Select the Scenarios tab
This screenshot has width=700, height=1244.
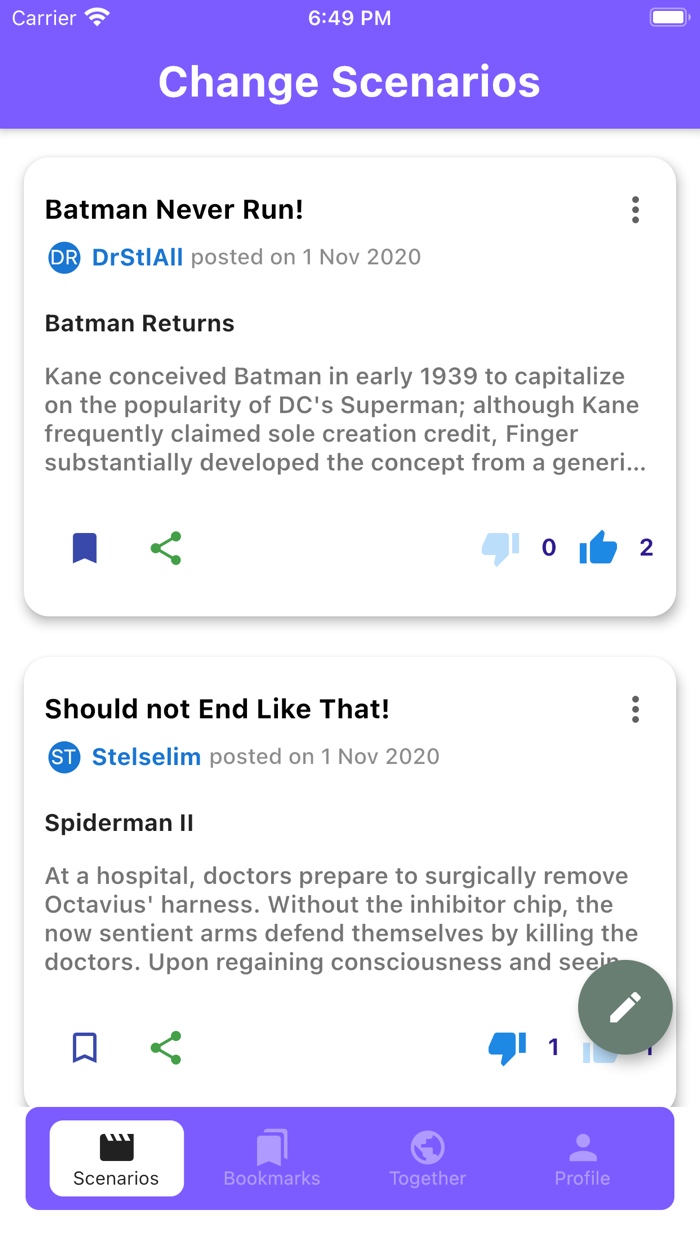[x=116, y=1158]
